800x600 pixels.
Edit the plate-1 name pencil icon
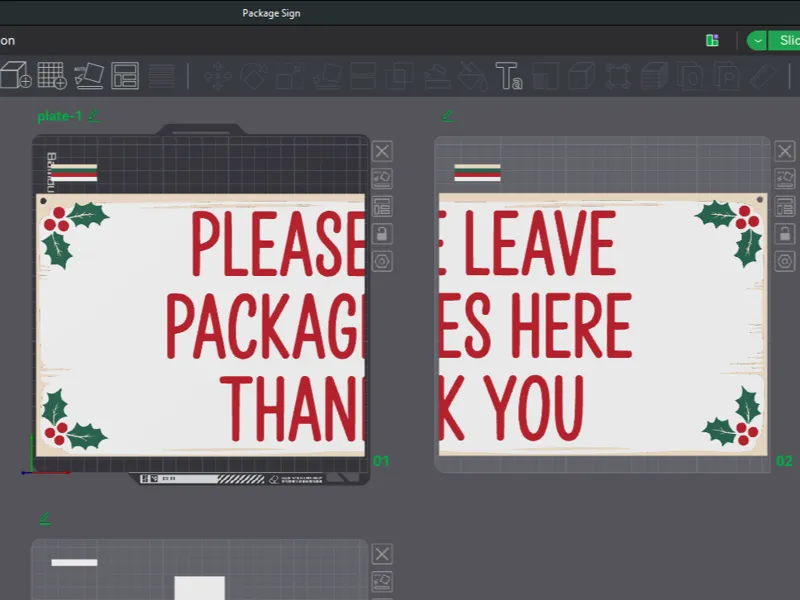tap(93, 116)
